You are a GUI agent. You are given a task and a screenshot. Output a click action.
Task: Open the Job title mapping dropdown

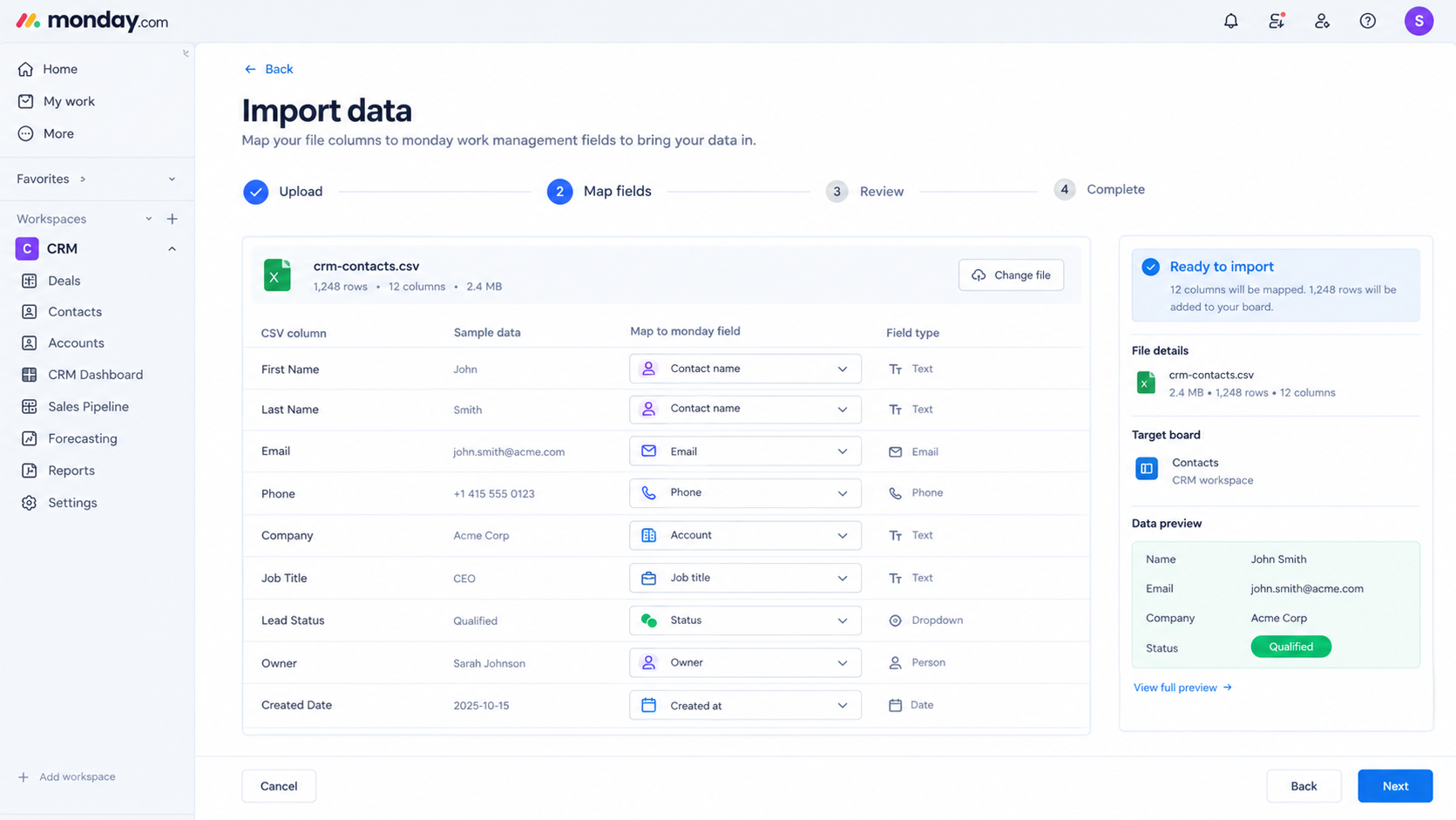[x=745, y=578]
